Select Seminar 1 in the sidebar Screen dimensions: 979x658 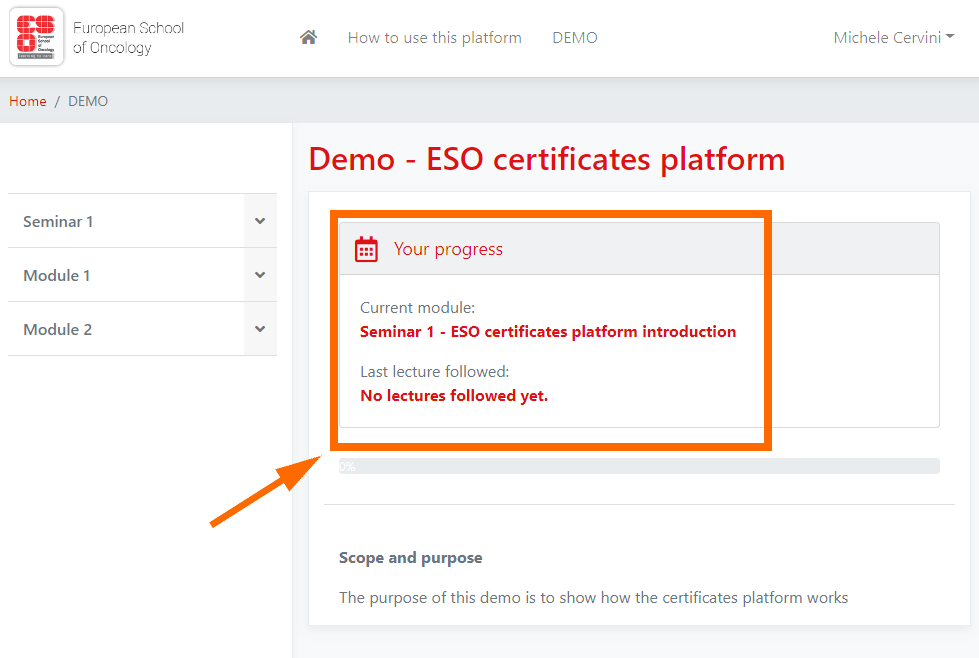click(58, 221)
